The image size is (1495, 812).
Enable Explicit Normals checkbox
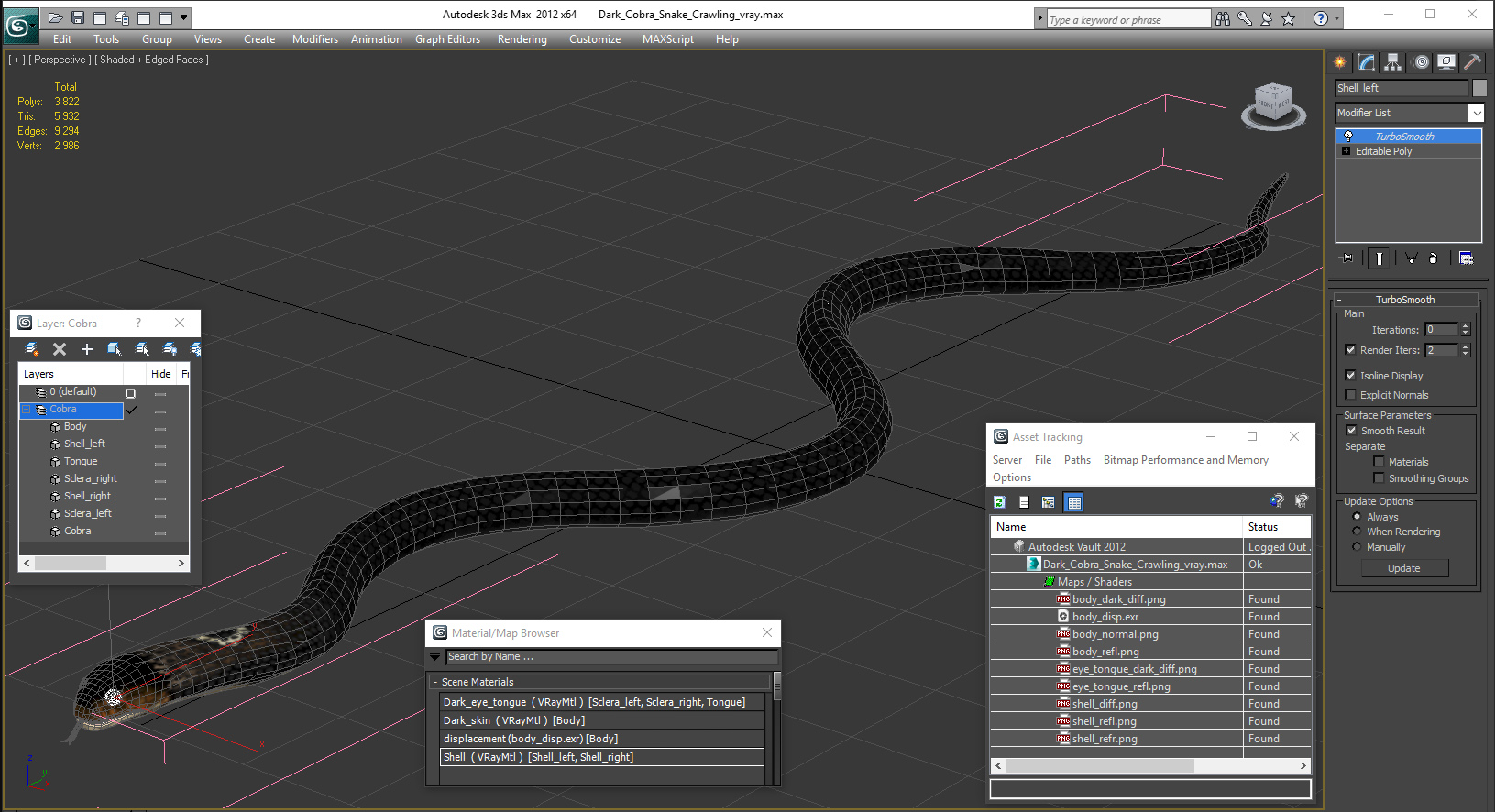[1350, 395]
